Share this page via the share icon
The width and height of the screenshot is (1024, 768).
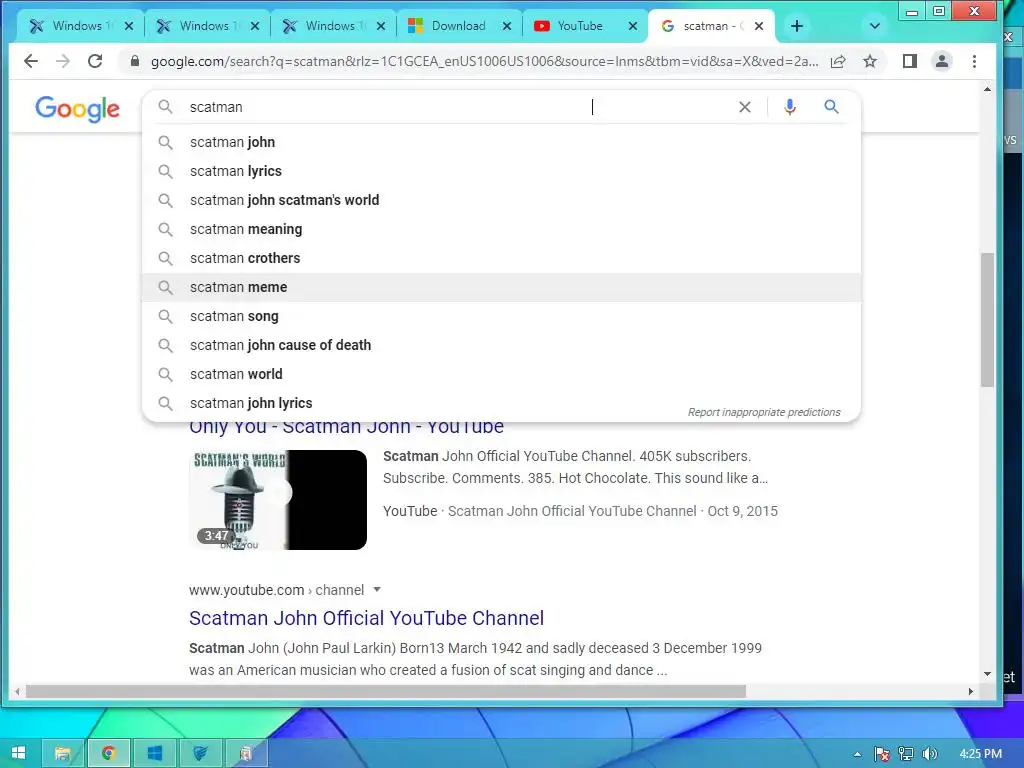(x=838, y=61)
